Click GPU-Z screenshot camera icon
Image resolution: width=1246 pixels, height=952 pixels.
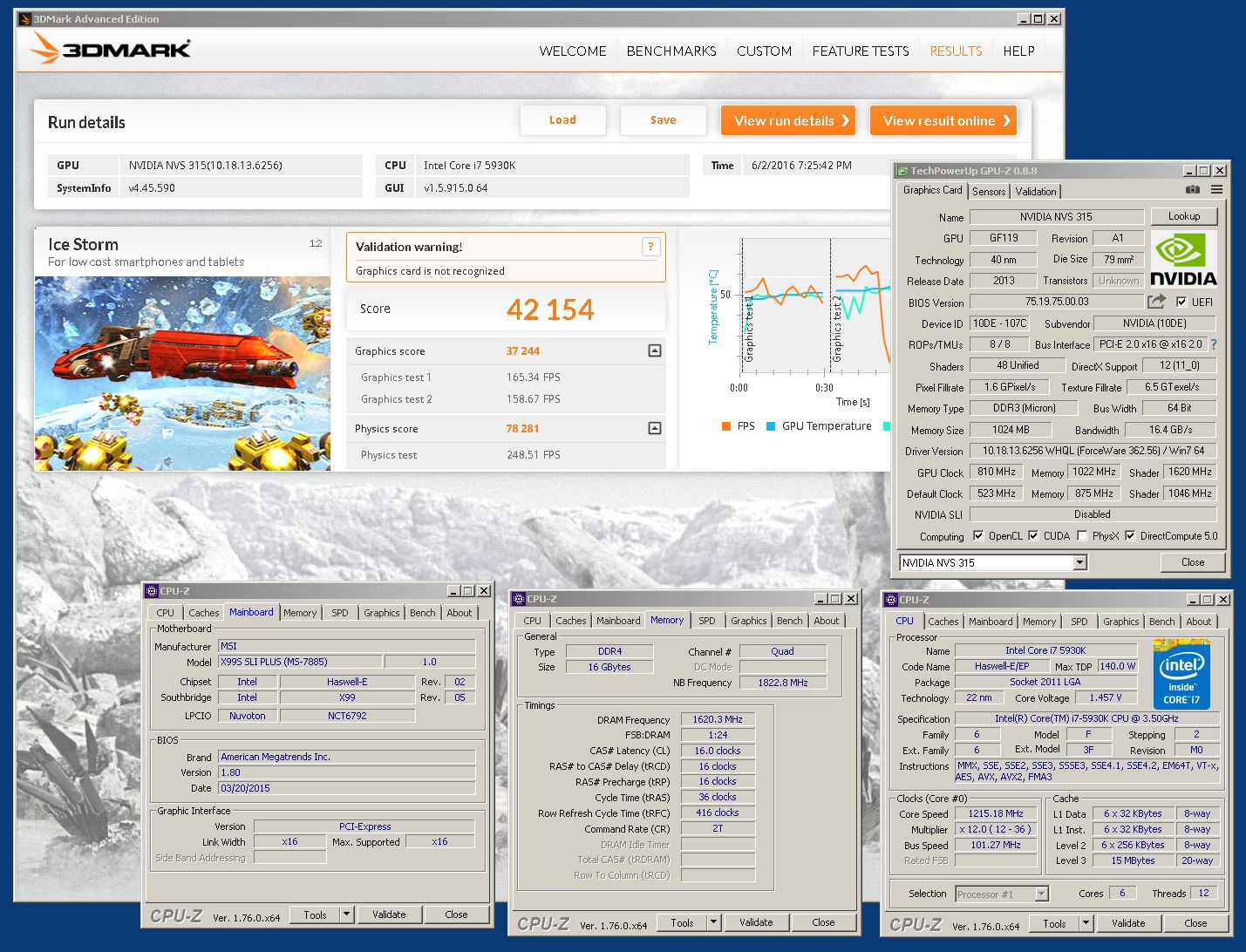point(1193,190)
